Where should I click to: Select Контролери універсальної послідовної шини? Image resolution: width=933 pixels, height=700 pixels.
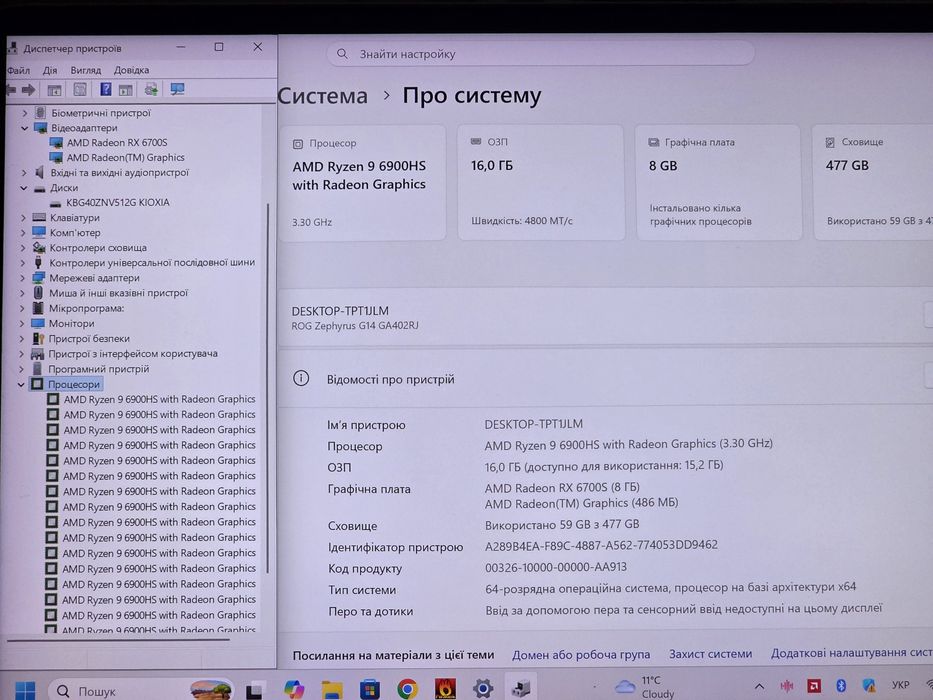click(x=152, y=262)
